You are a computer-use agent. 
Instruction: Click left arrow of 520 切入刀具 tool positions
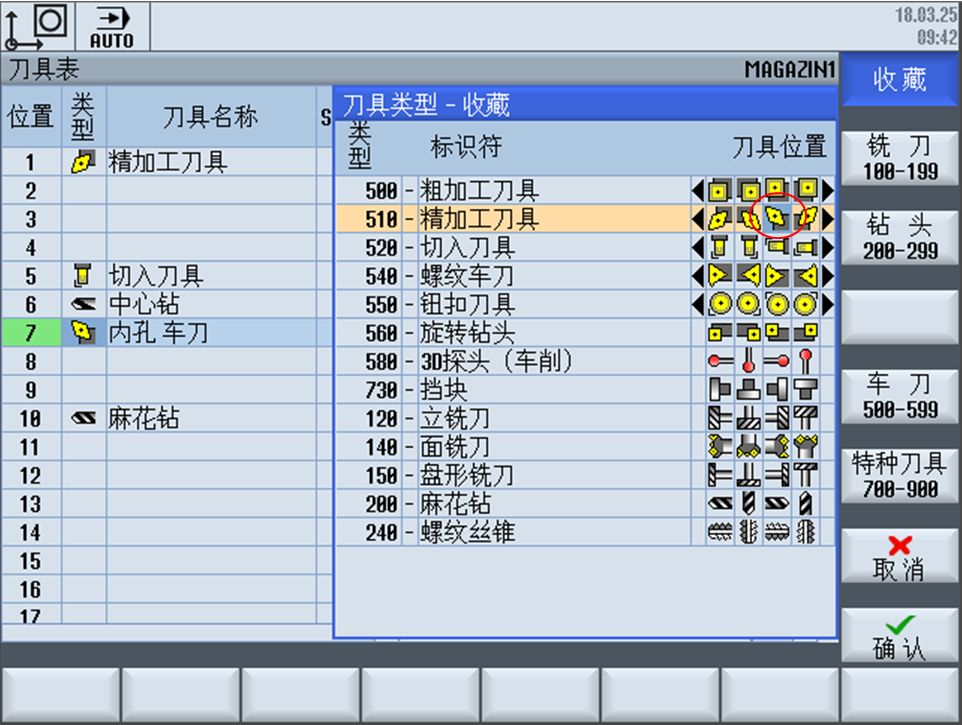pyautogui.click(x=698, y=247)
